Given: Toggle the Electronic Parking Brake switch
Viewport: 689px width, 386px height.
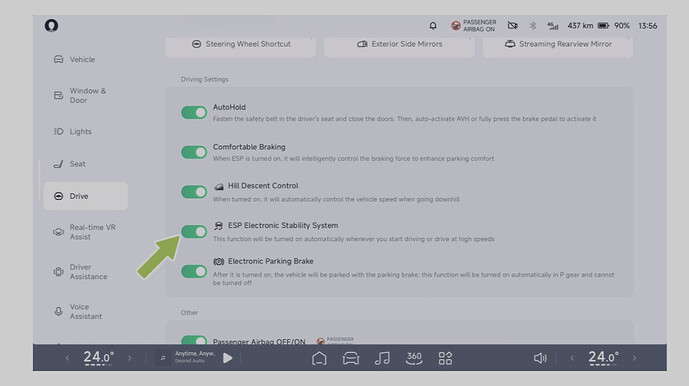Looking at the screenshot, I should tap(194, 271).
